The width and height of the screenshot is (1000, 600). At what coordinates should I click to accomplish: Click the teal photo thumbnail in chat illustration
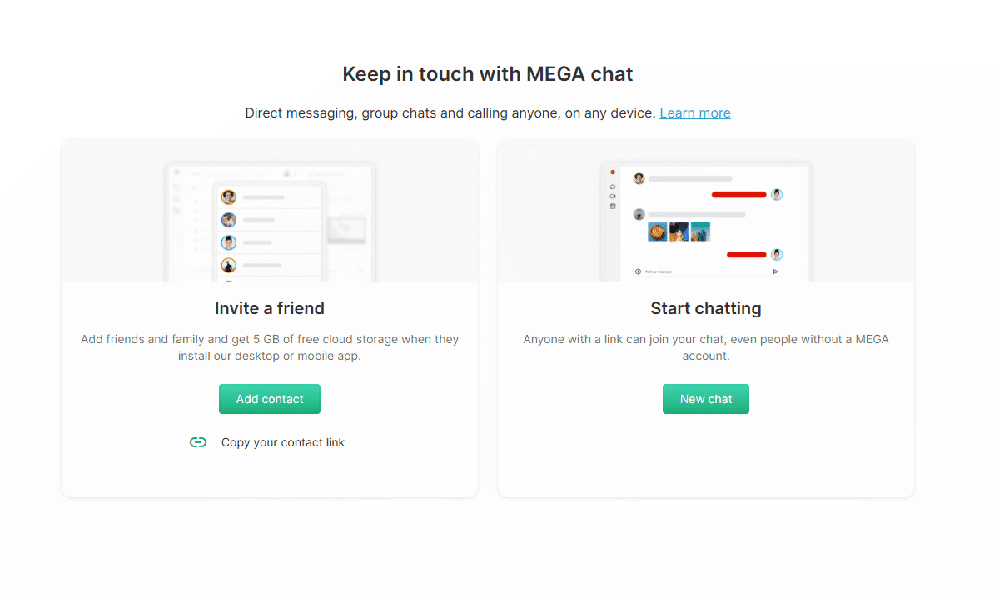(x=700, y=232)
